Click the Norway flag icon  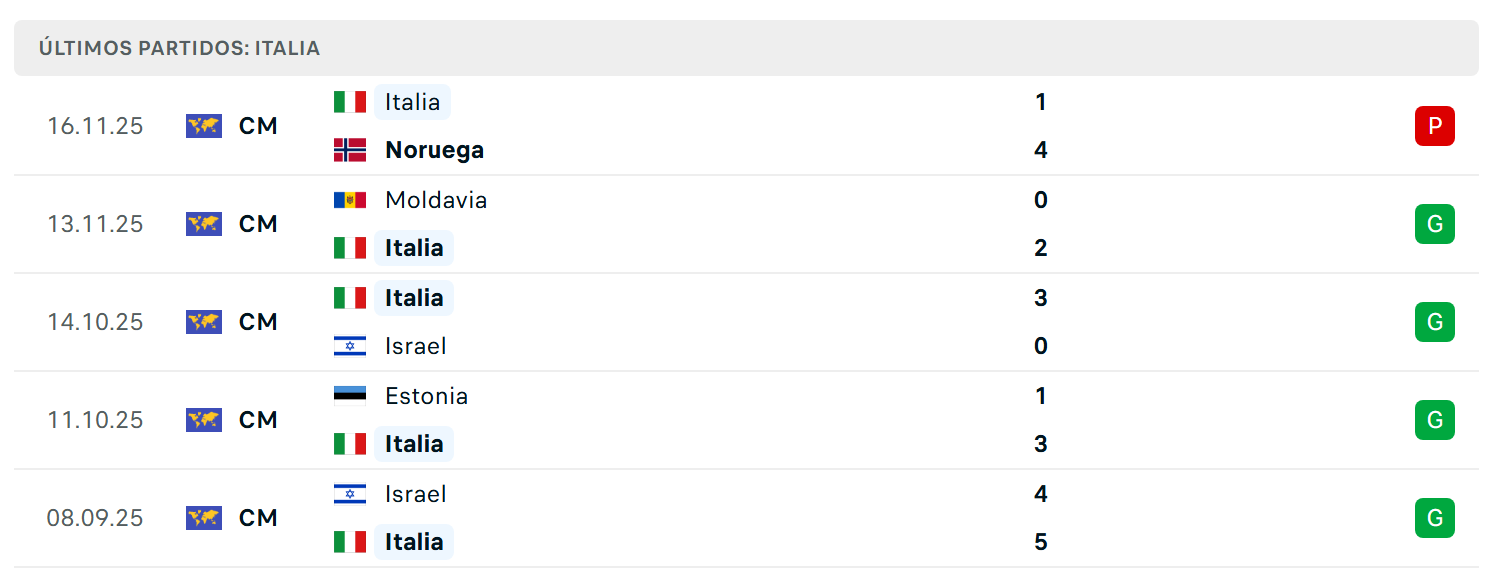click(350, 150)
